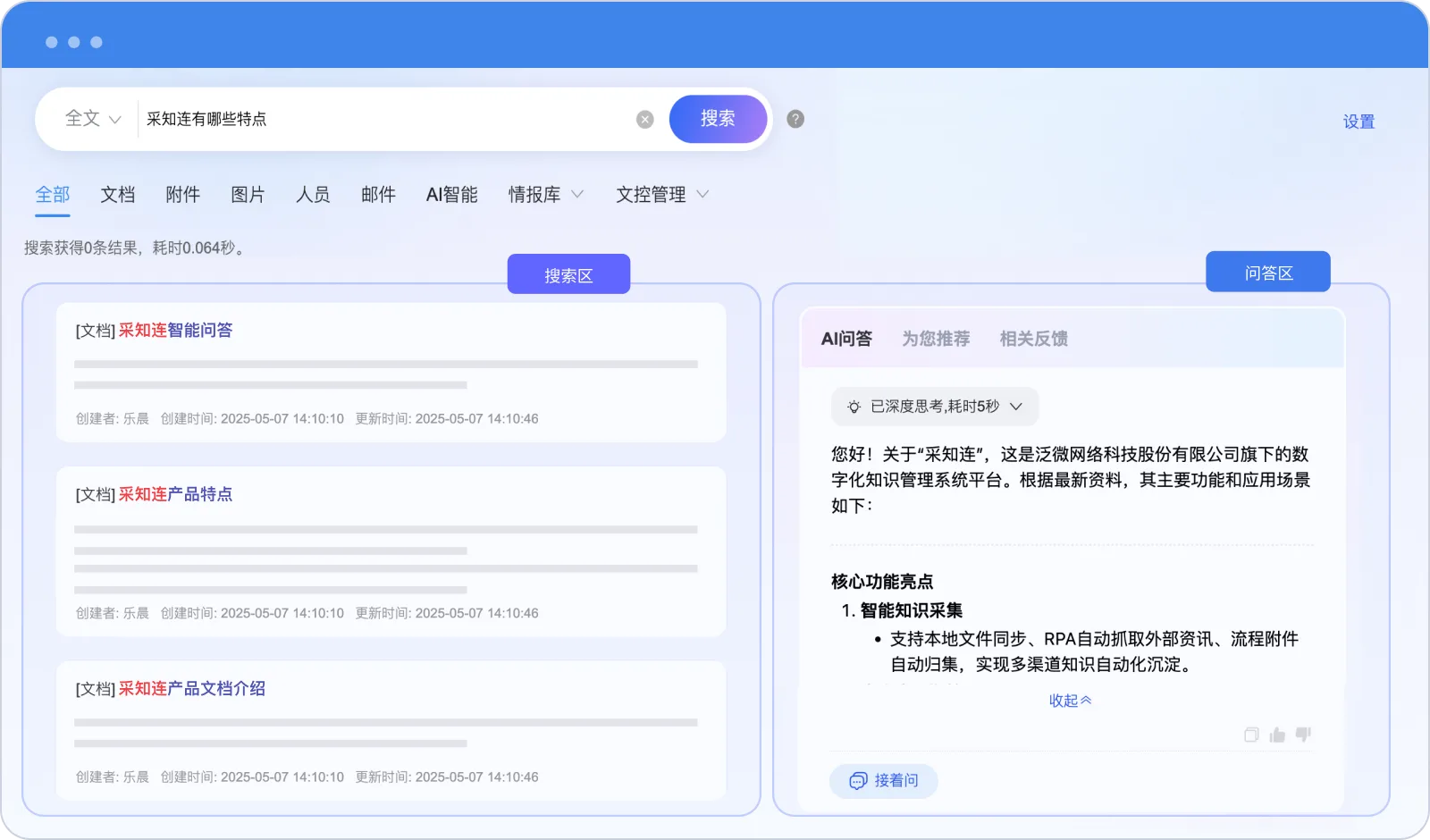Screen dimensions: 1430x840
Task: Switch to the 文档 tab
Action: 117,194
